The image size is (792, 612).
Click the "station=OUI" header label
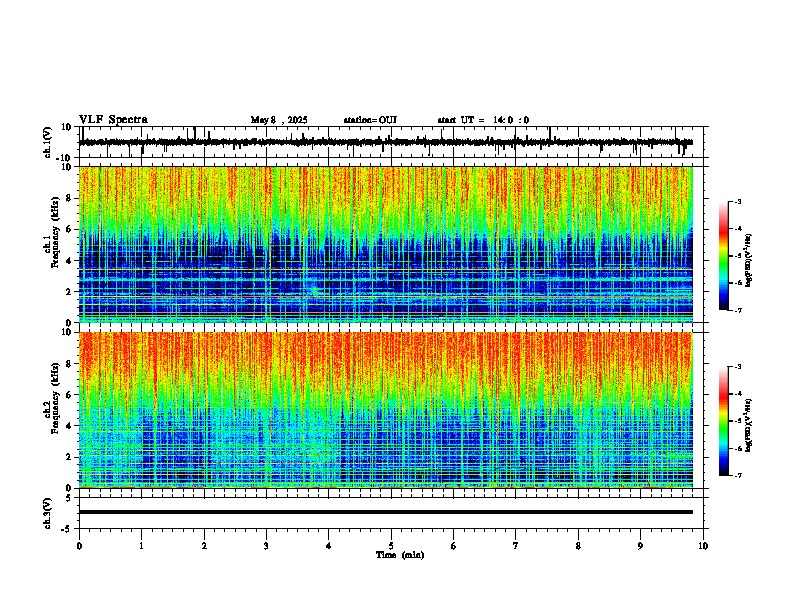[370, 120]
